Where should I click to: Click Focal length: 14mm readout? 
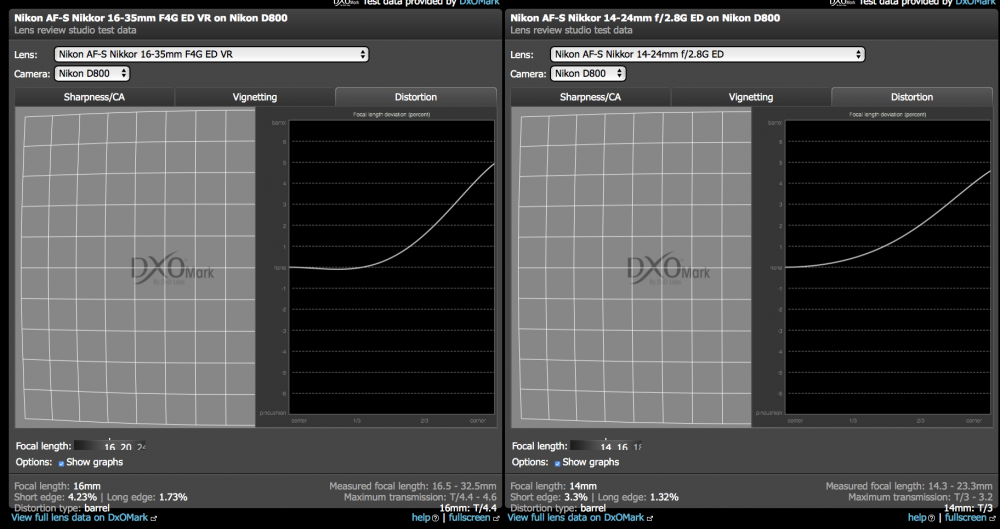[x=554, y=486]
